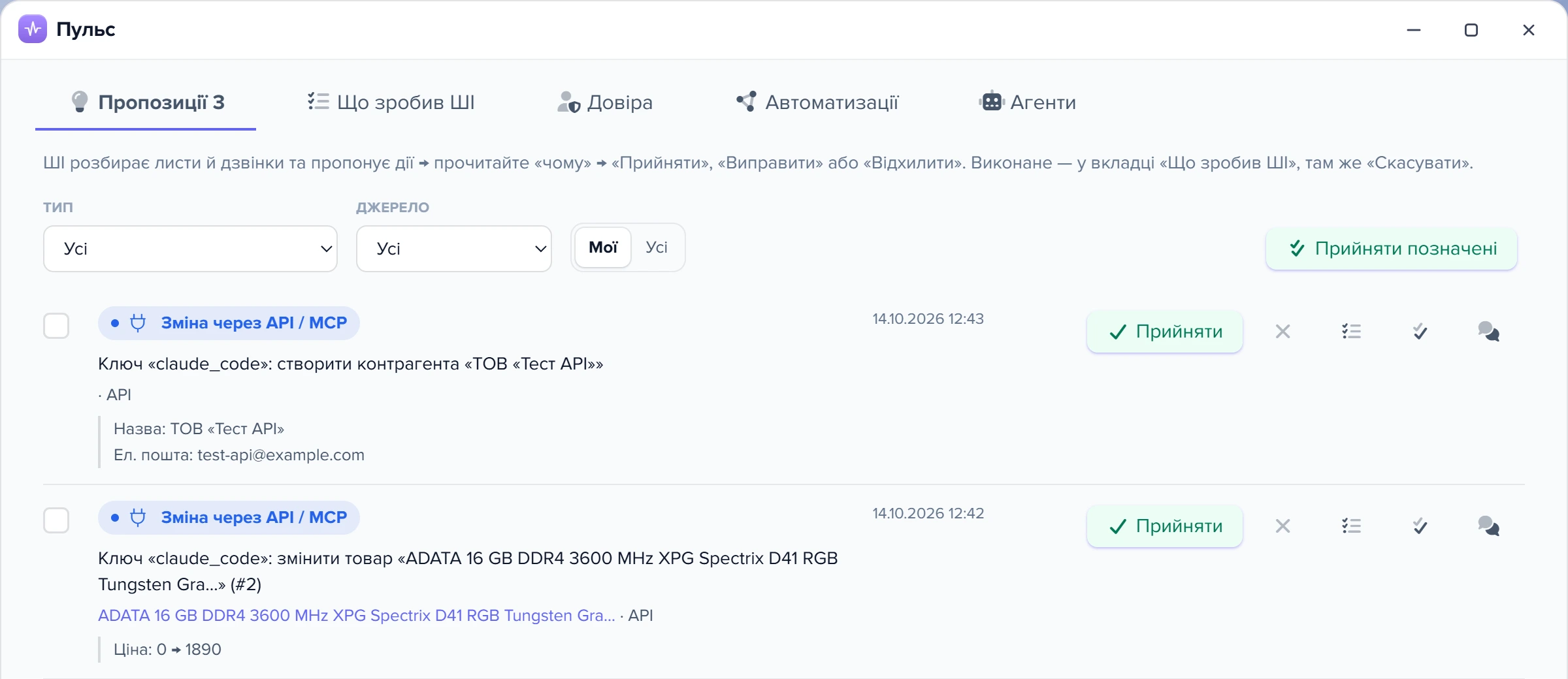Switch to «Що зробив ШІ» tab
The width and height of the screenshot is (1568, 679).
pyautogui.click(x=391, y=103)
